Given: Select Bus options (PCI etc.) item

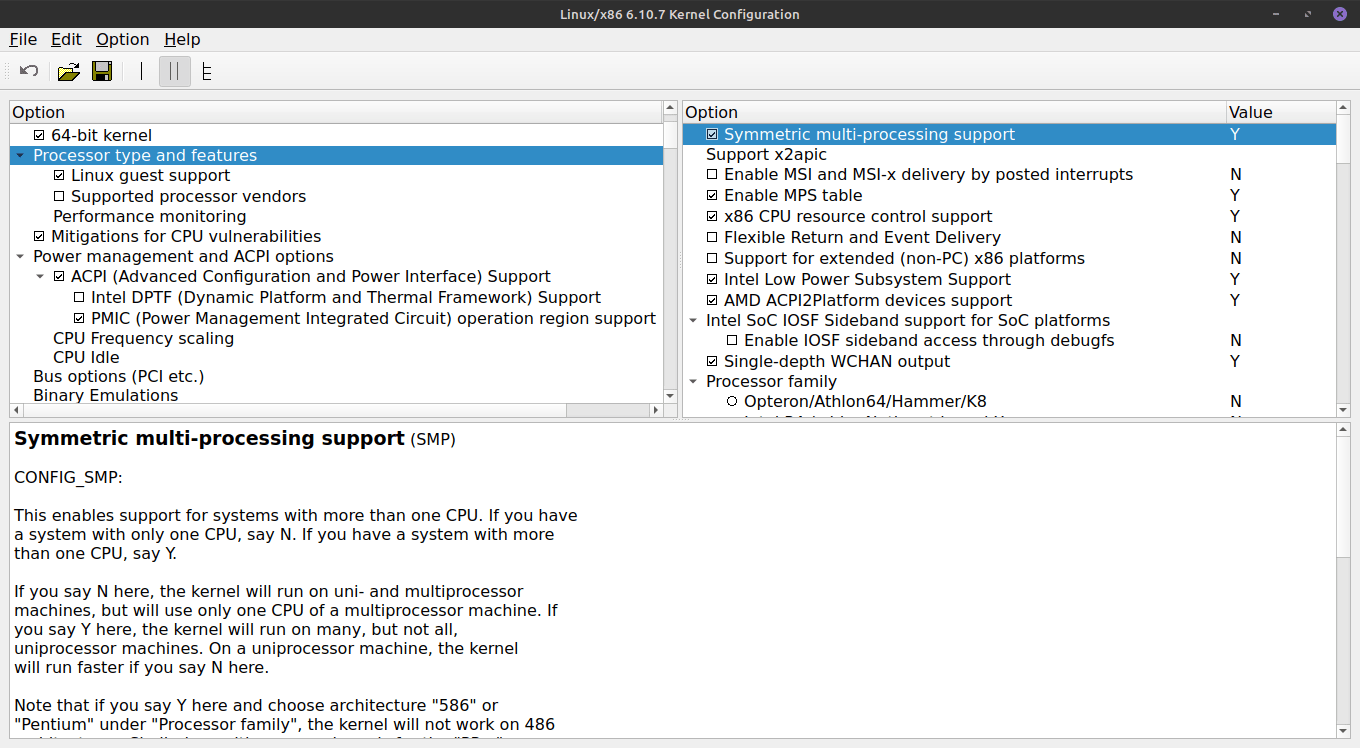Looking at the screenshot, I should [118, 377].
